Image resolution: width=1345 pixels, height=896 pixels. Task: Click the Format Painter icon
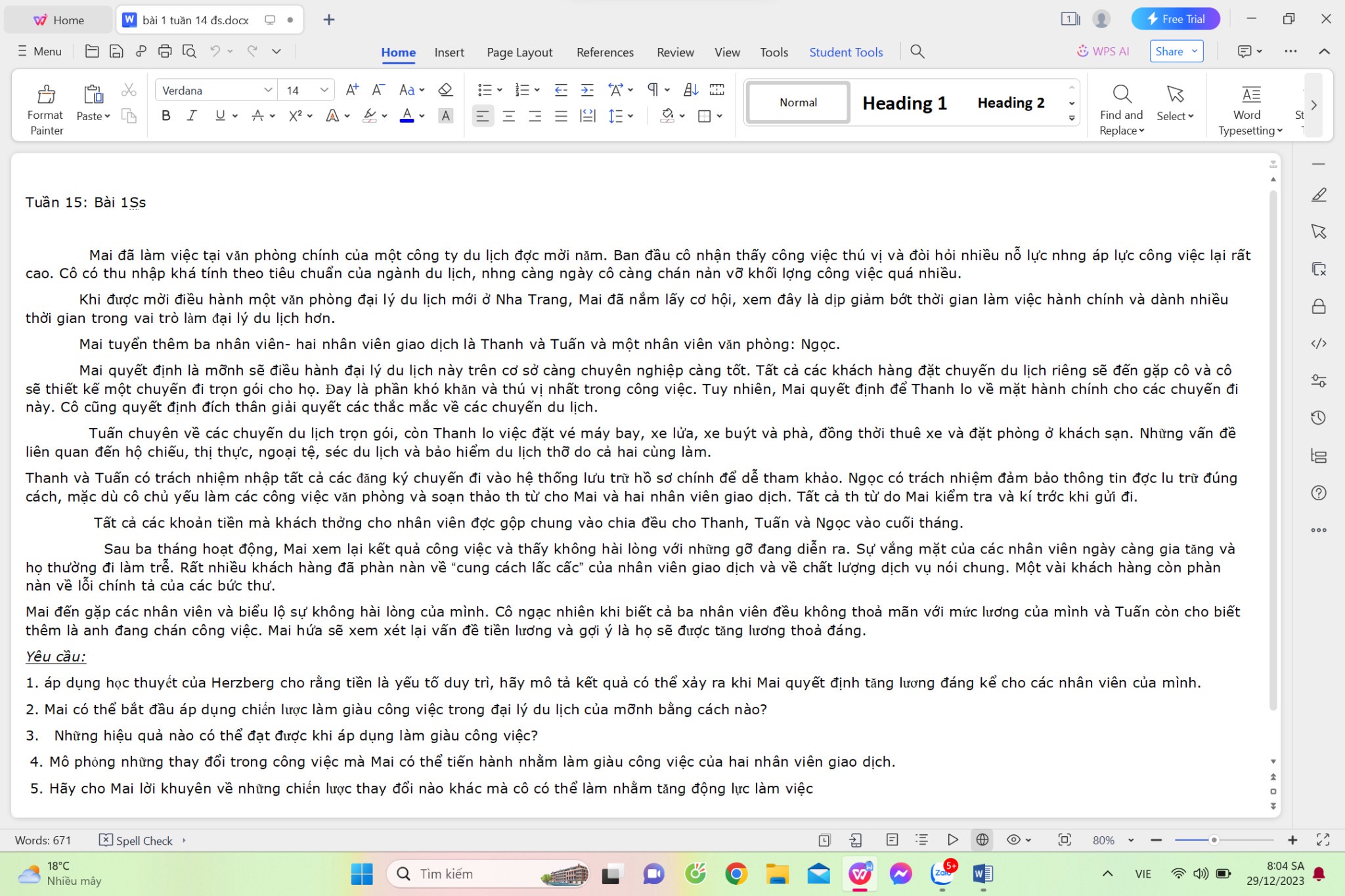coord(45,96)
